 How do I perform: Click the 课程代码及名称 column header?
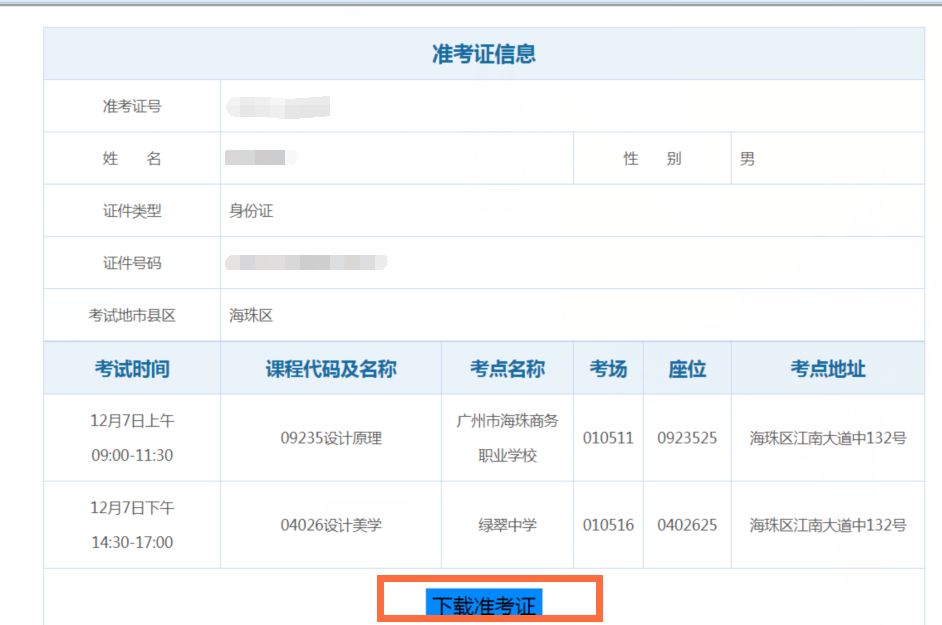click(x=331, y=369)
